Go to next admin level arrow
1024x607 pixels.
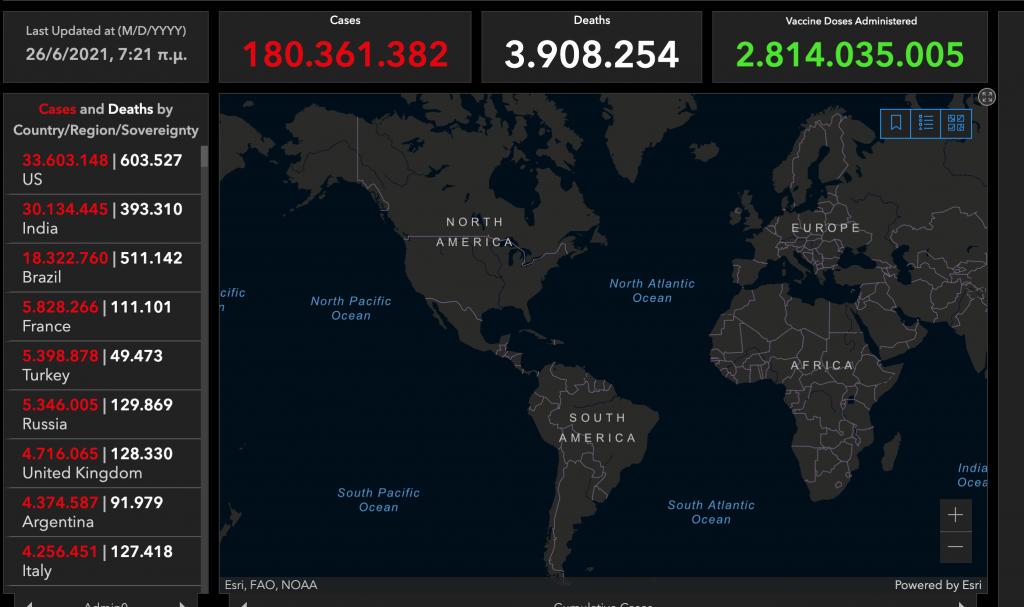click(x=181, y=603)
